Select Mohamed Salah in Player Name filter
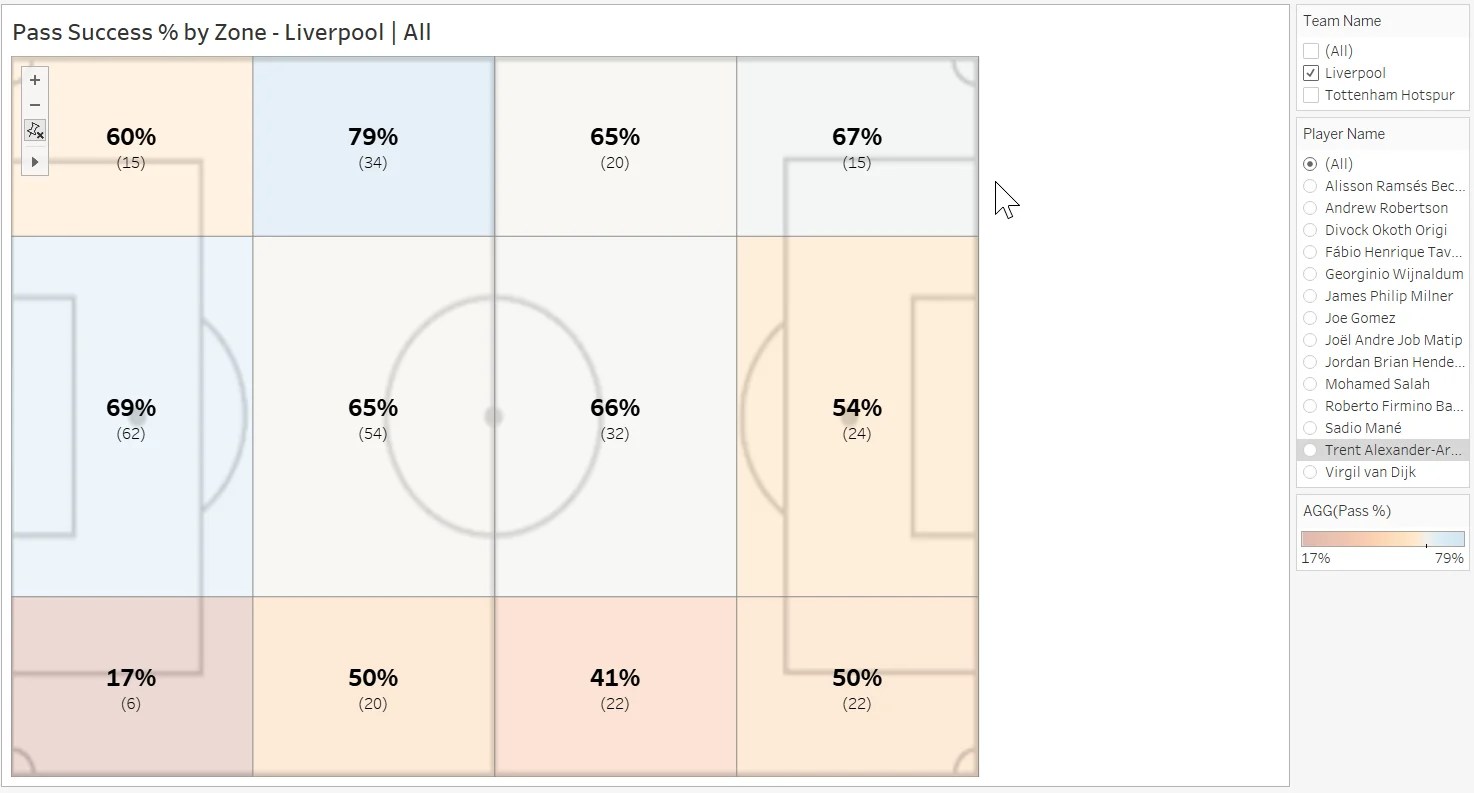This screenshot has width=1474, height=793. coord(1310,384)
